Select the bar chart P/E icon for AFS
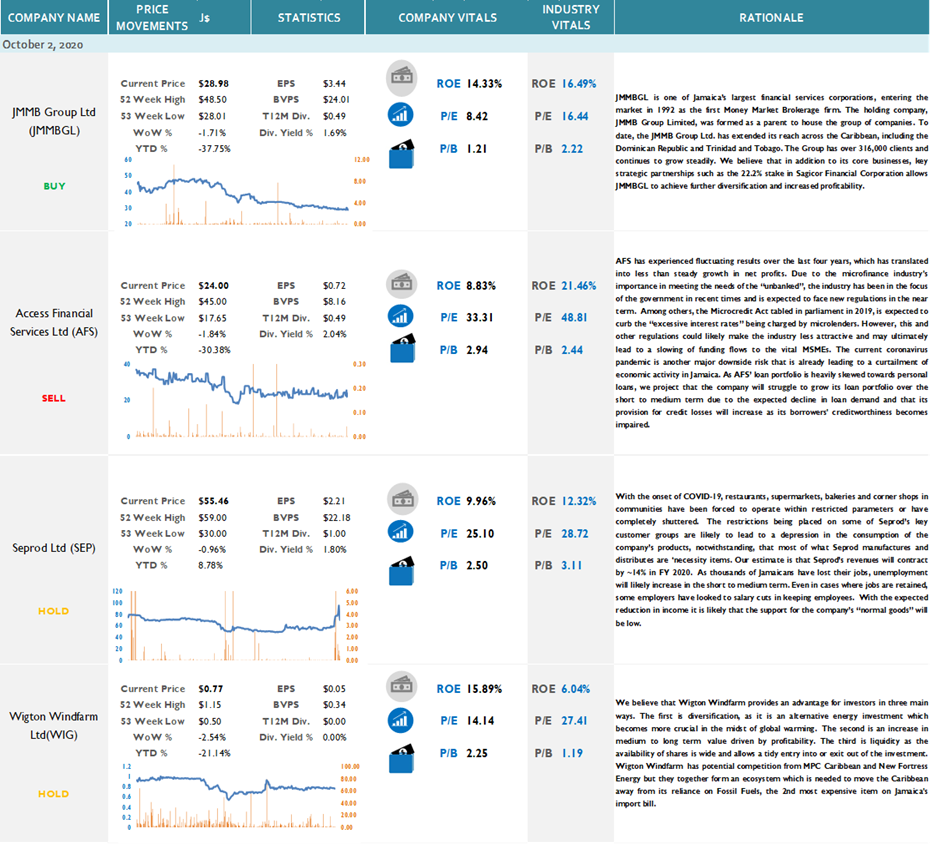Image resolution: width=930 pixels, height=844 pixels. click(401, 316)
